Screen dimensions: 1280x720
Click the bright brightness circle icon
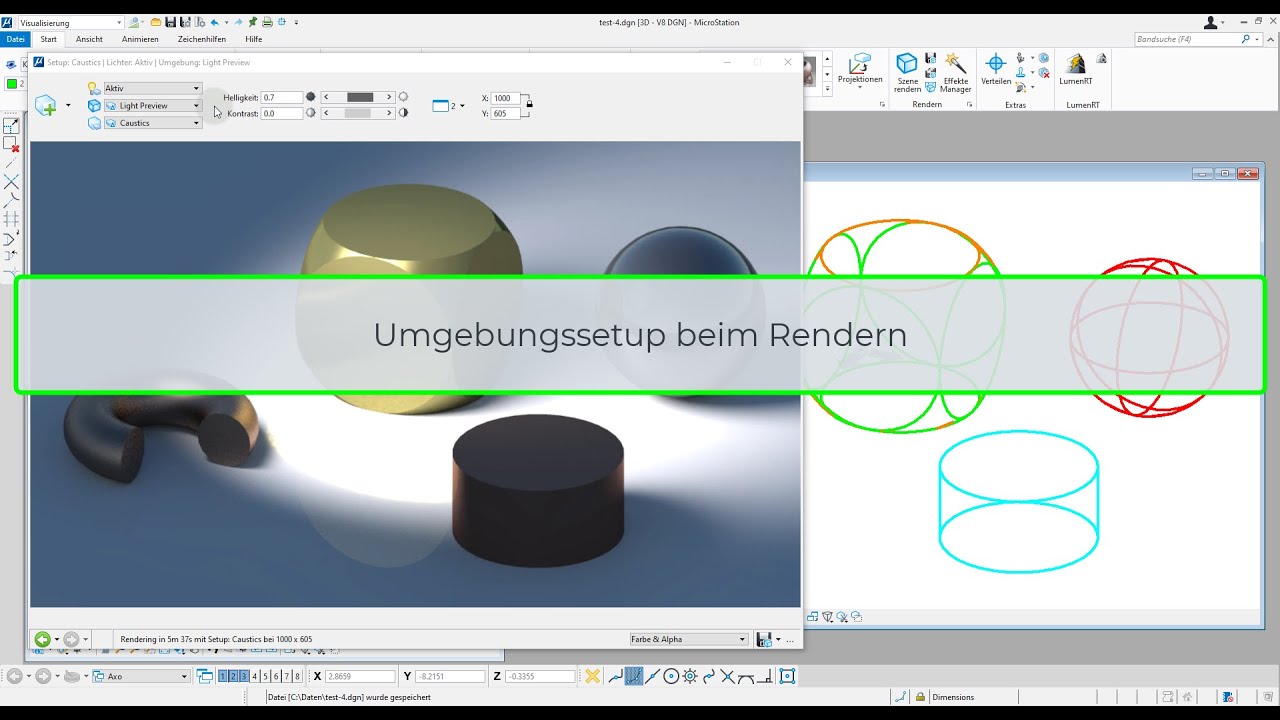pos(404,97)
